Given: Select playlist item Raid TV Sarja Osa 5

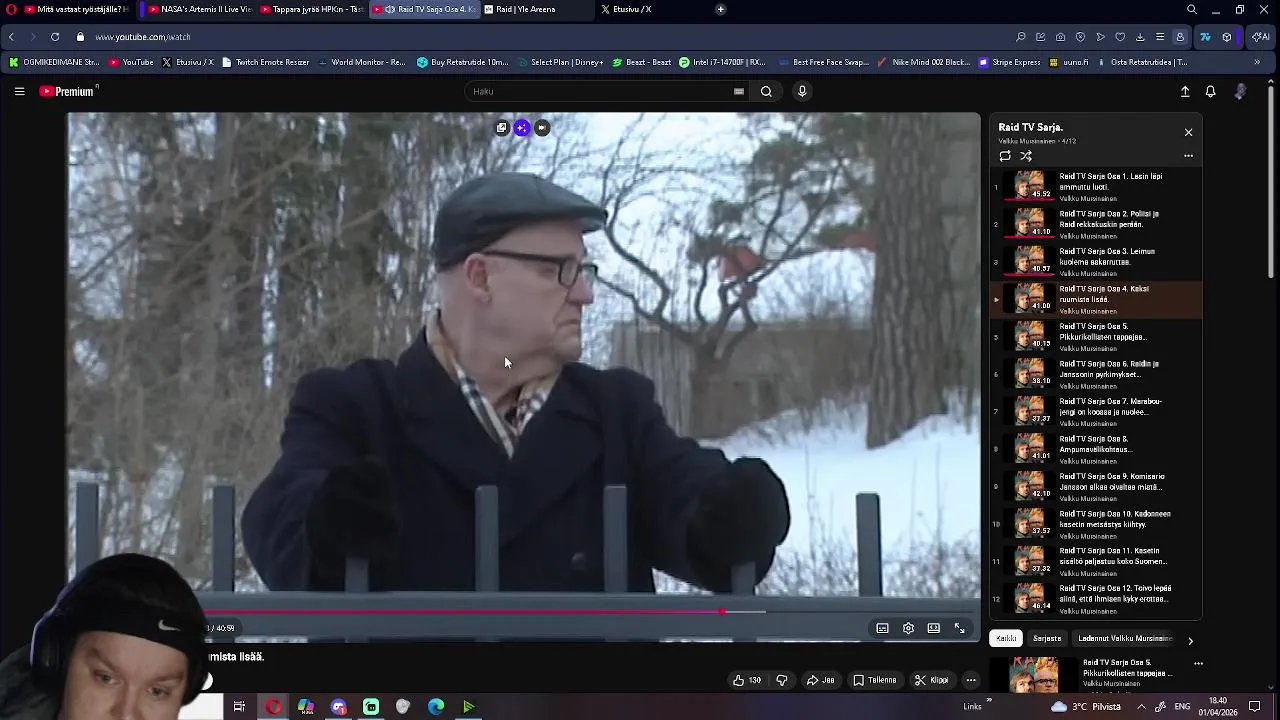Looking at the screenshot, I should (1096, 336).
